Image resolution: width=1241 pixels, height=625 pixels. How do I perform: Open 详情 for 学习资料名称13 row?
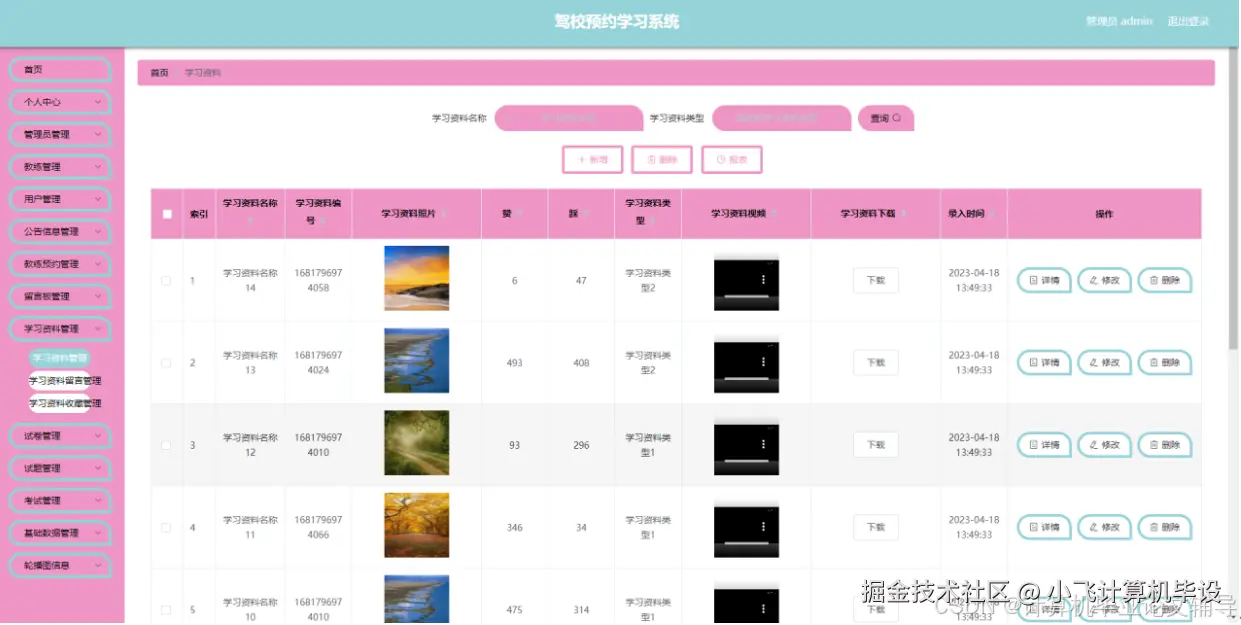(x=1044, y=362)
